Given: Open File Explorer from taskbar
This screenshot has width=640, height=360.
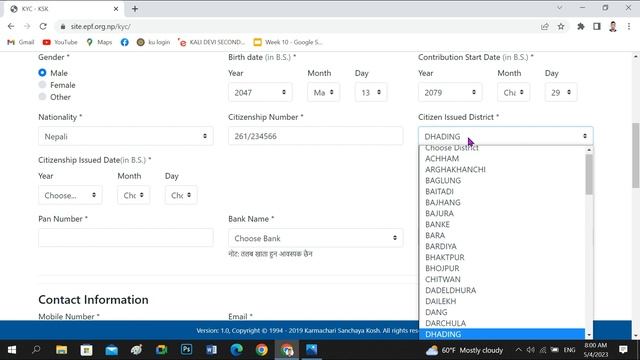Looking at the screenshot, I should point(62,350).
